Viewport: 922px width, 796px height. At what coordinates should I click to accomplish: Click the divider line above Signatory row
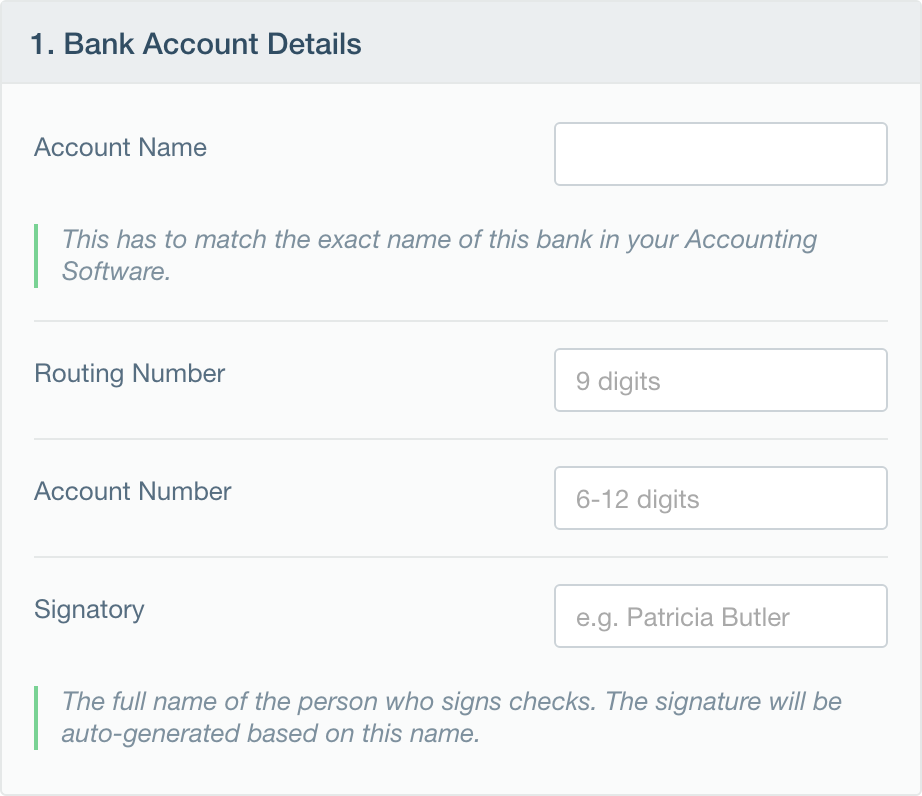pos(460,557)
